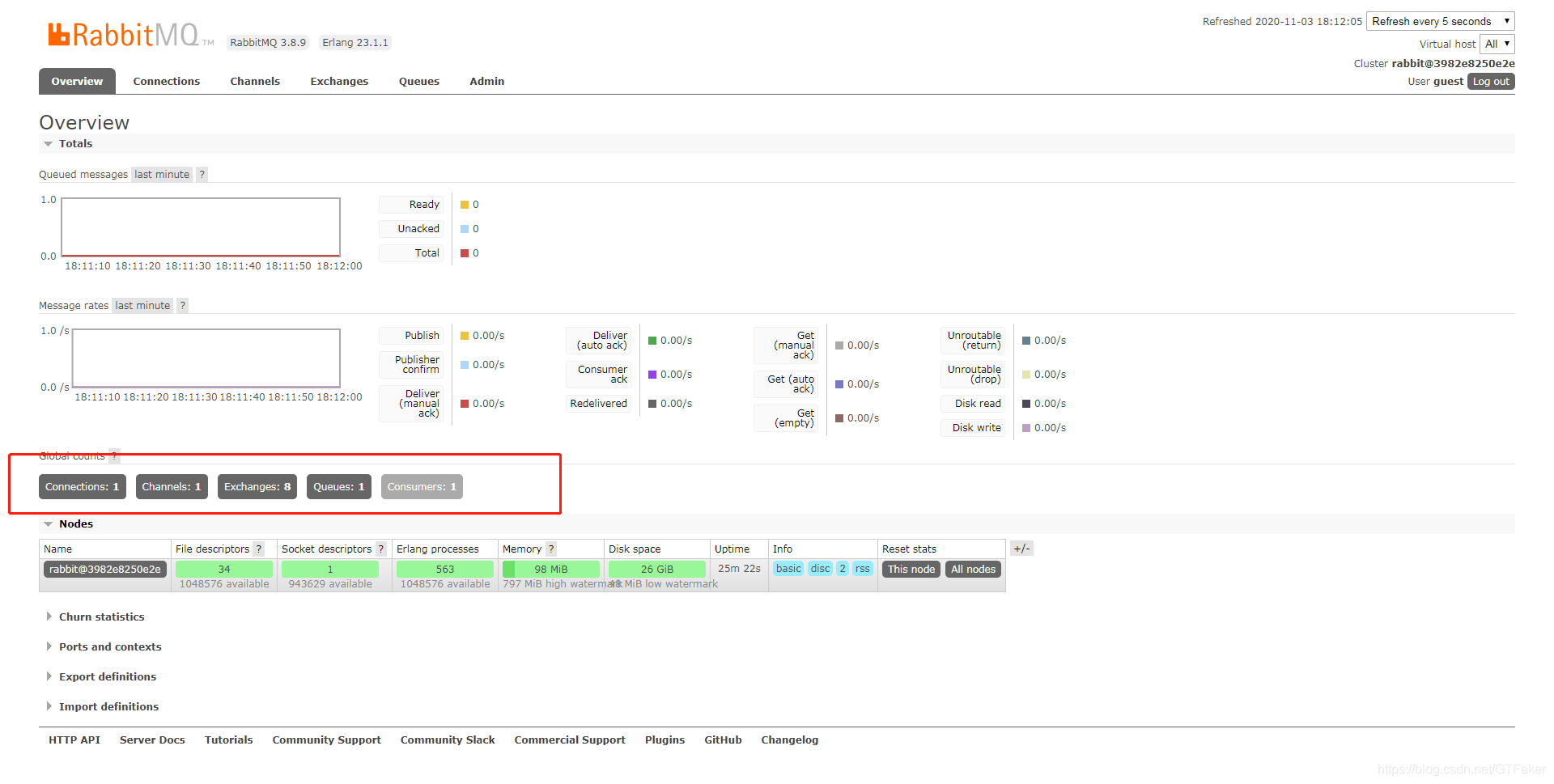
Task: Switch to the Admin tab
Action: pyautogui.click(x=487, y=81)
